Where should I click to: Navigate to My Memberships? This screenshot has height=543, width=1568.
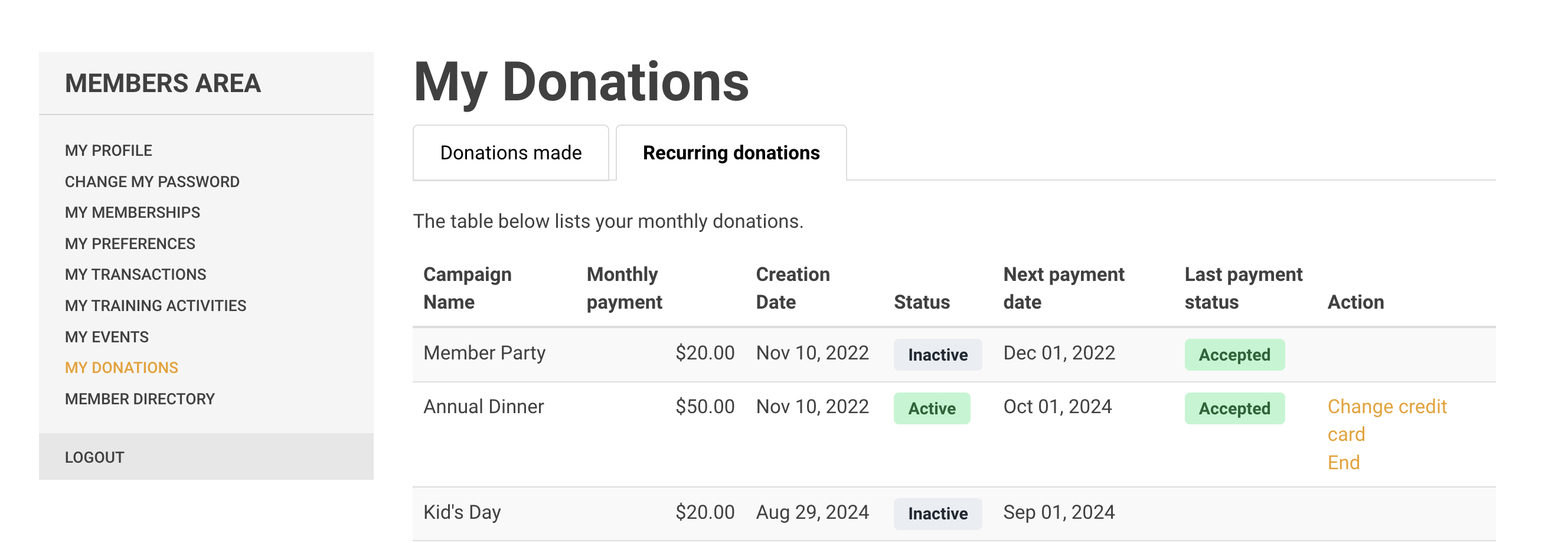click(x=132, y=212)
